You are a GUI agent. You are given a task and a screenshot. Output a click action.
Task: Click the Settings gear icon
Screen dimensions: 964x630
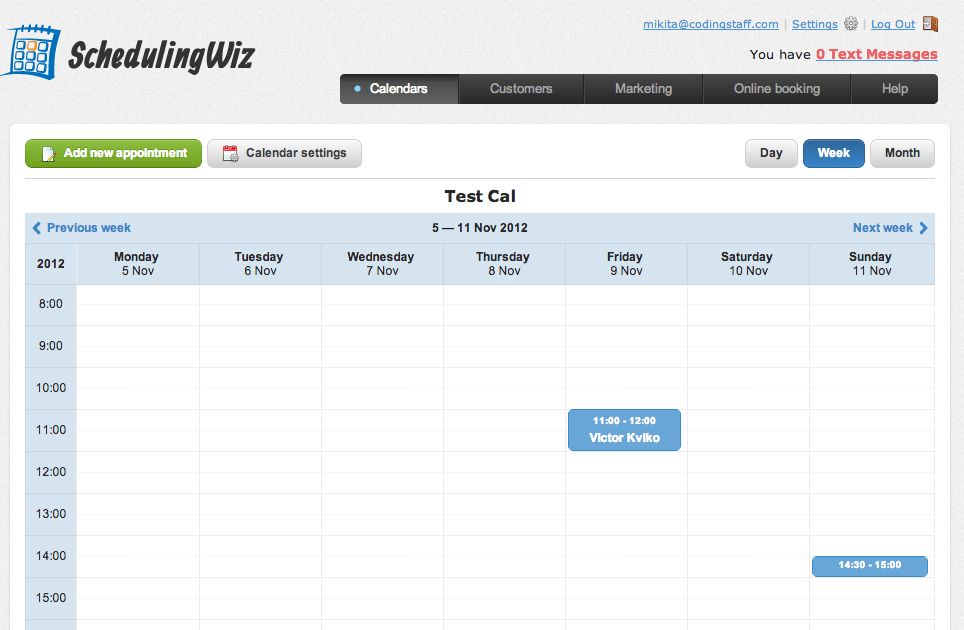pyautogui.click(x=851, y=24)
